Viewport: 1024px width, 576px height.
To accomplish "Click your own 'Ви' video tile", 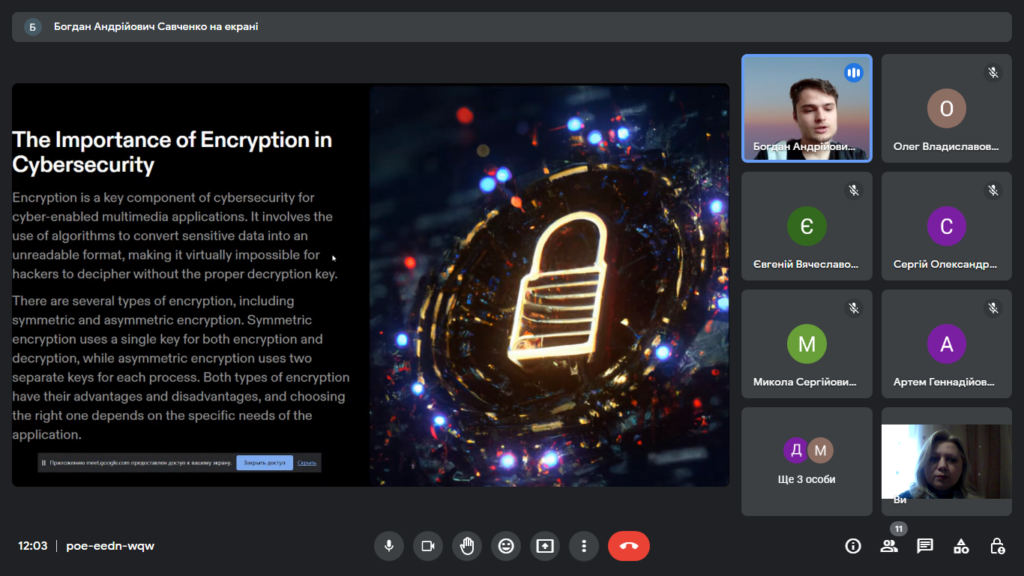I will click(946, 461).
